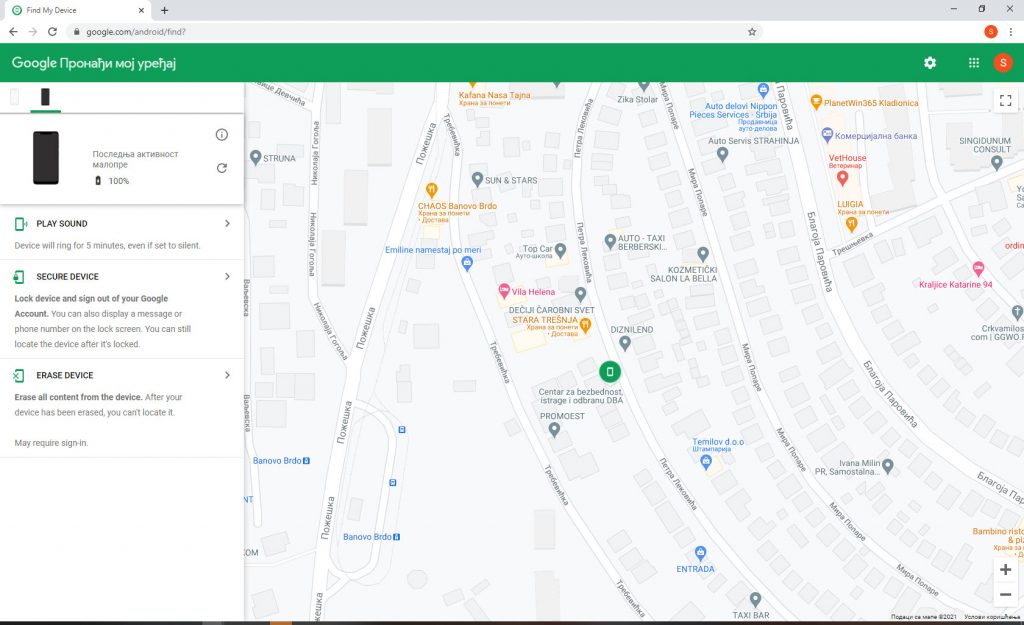Open Find My Device settings gear
This screenshot has height=625, width=1024.
coord(930,63)
